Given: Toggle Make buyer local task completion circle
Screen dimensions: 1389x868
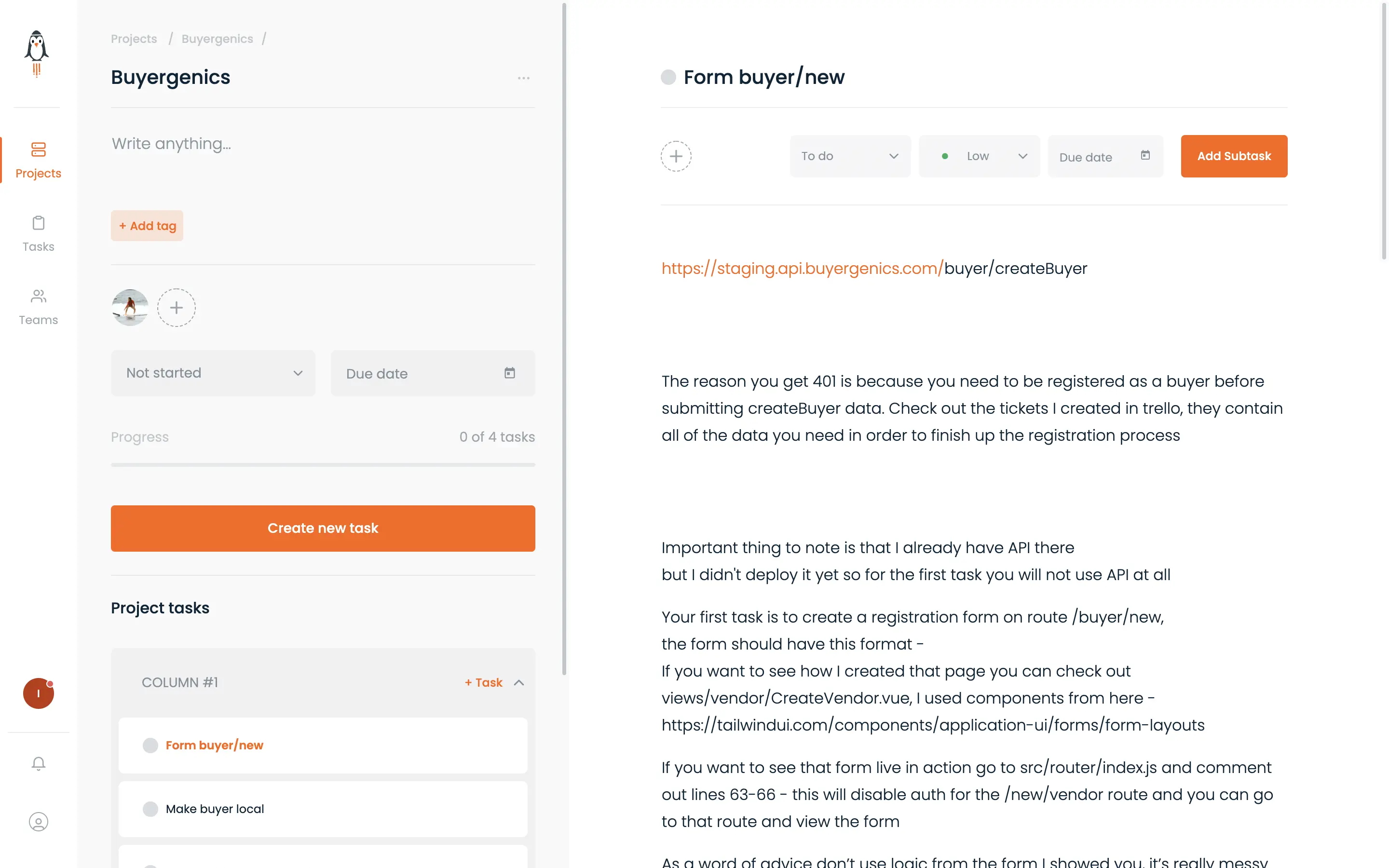Looking at the screenshot, I should tap(150, 809).
